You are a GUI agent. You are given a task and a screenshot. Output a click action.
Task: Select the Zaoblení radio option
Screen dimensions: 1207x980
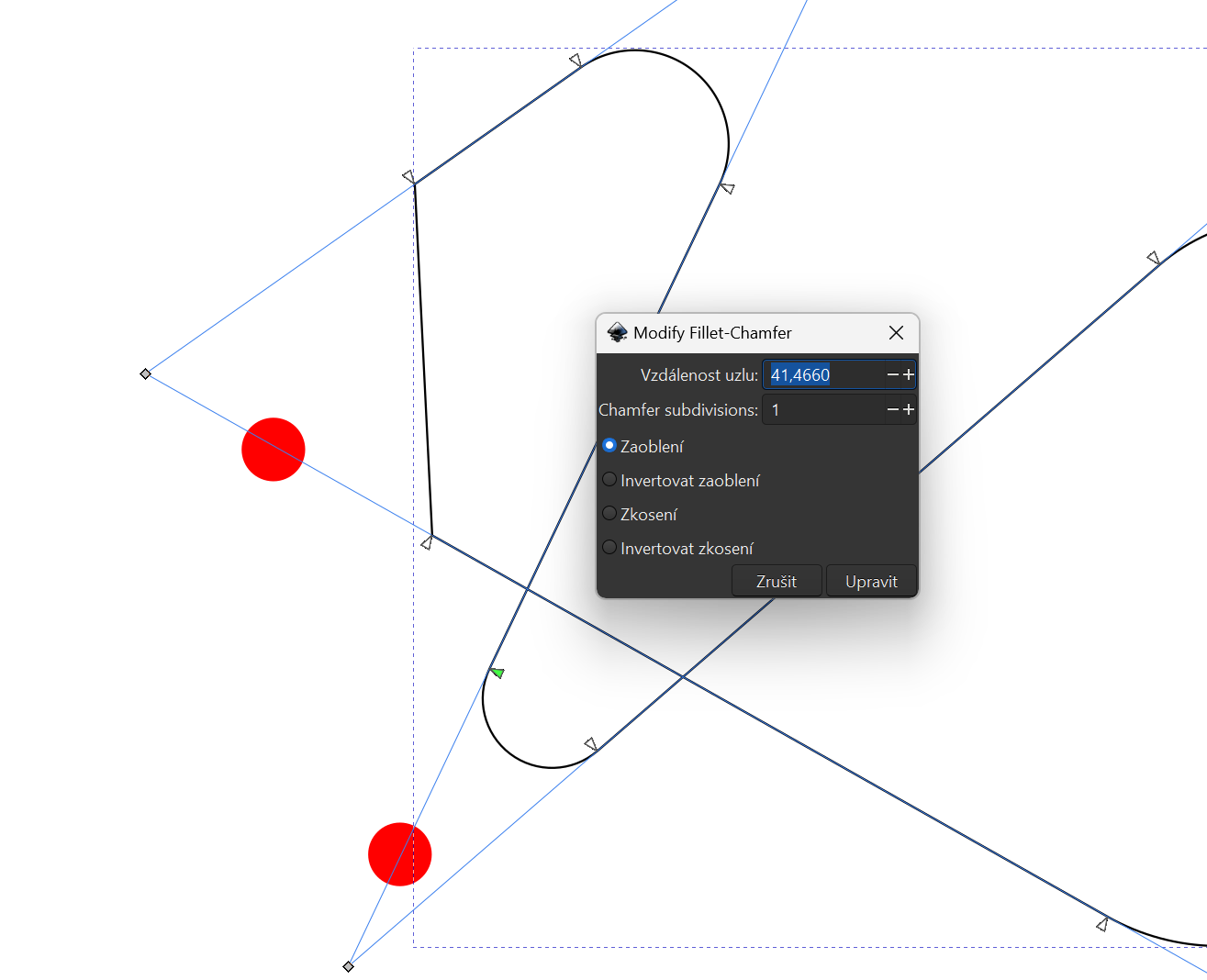pos(609,446)
